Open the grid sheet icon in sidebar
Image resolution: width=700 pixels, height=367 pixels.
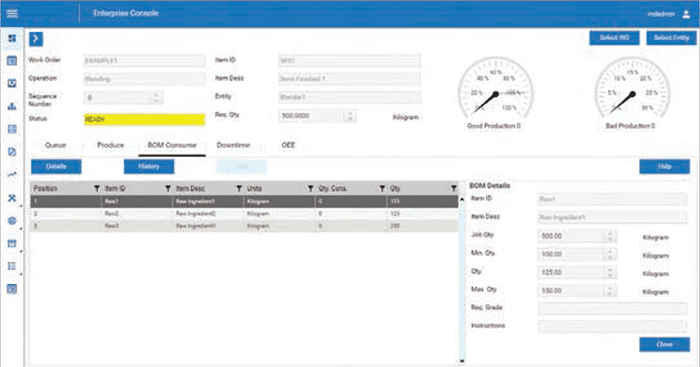tap(12, 129)
